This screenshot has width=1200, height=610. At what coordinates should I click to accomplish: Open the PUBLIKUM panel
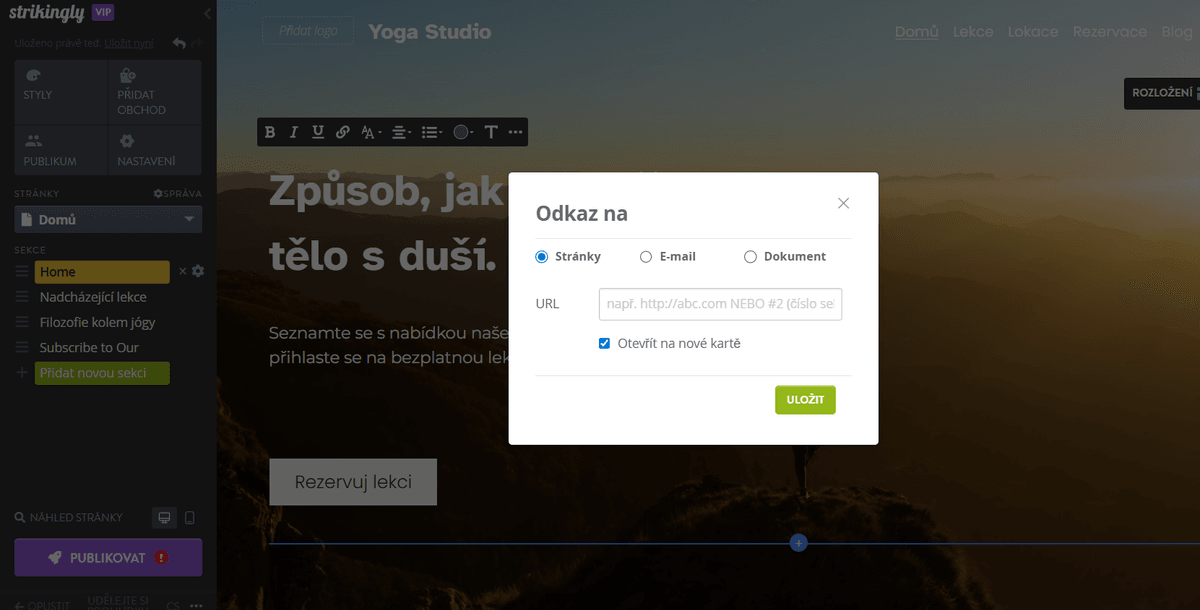point(61,150)
